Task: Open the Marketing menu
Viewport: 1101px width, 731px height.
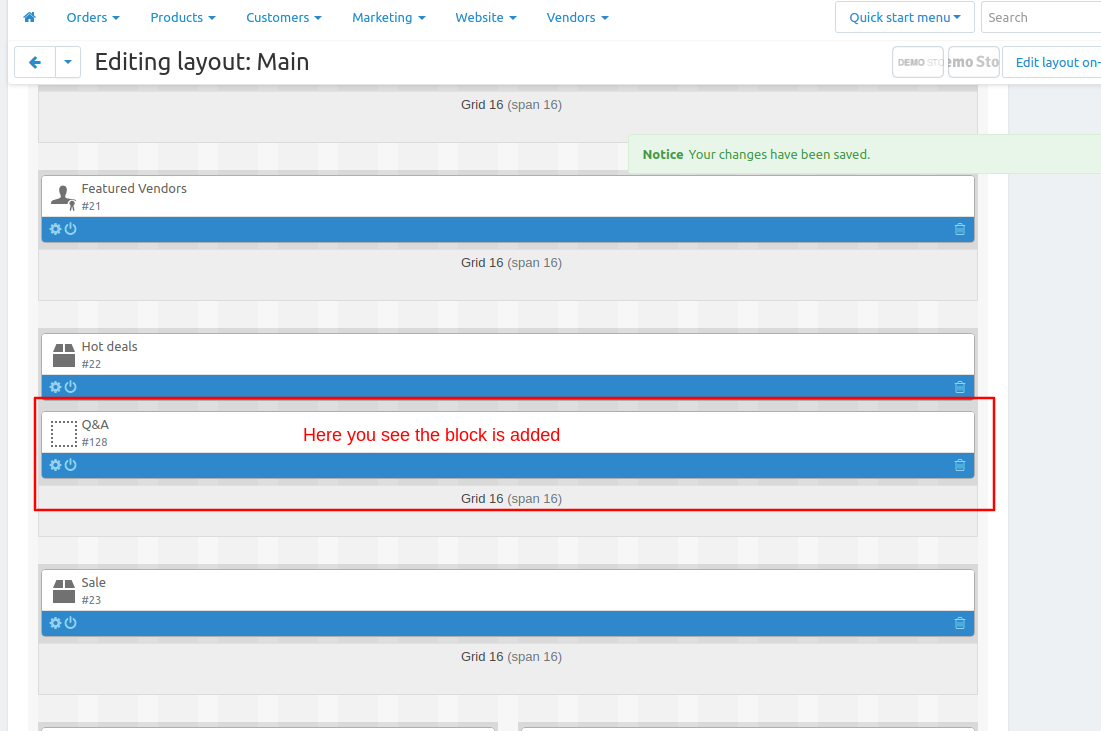Action: click(389, 18)
